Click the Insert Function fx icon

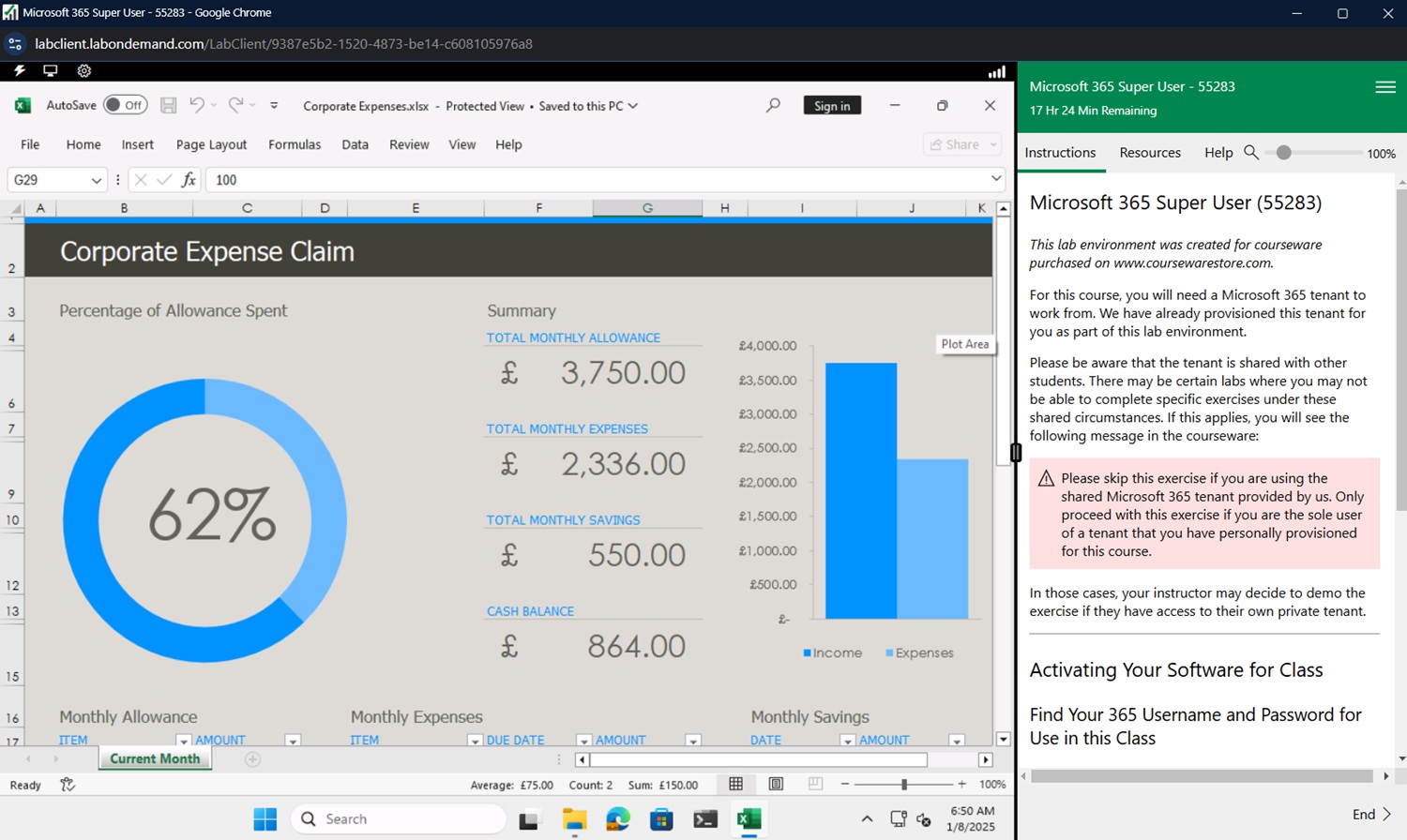(x=189, y=179)
